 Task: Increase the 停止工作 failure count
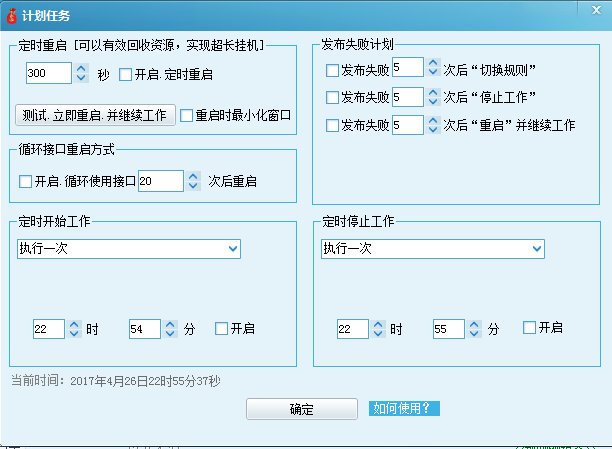coord(433,93)
